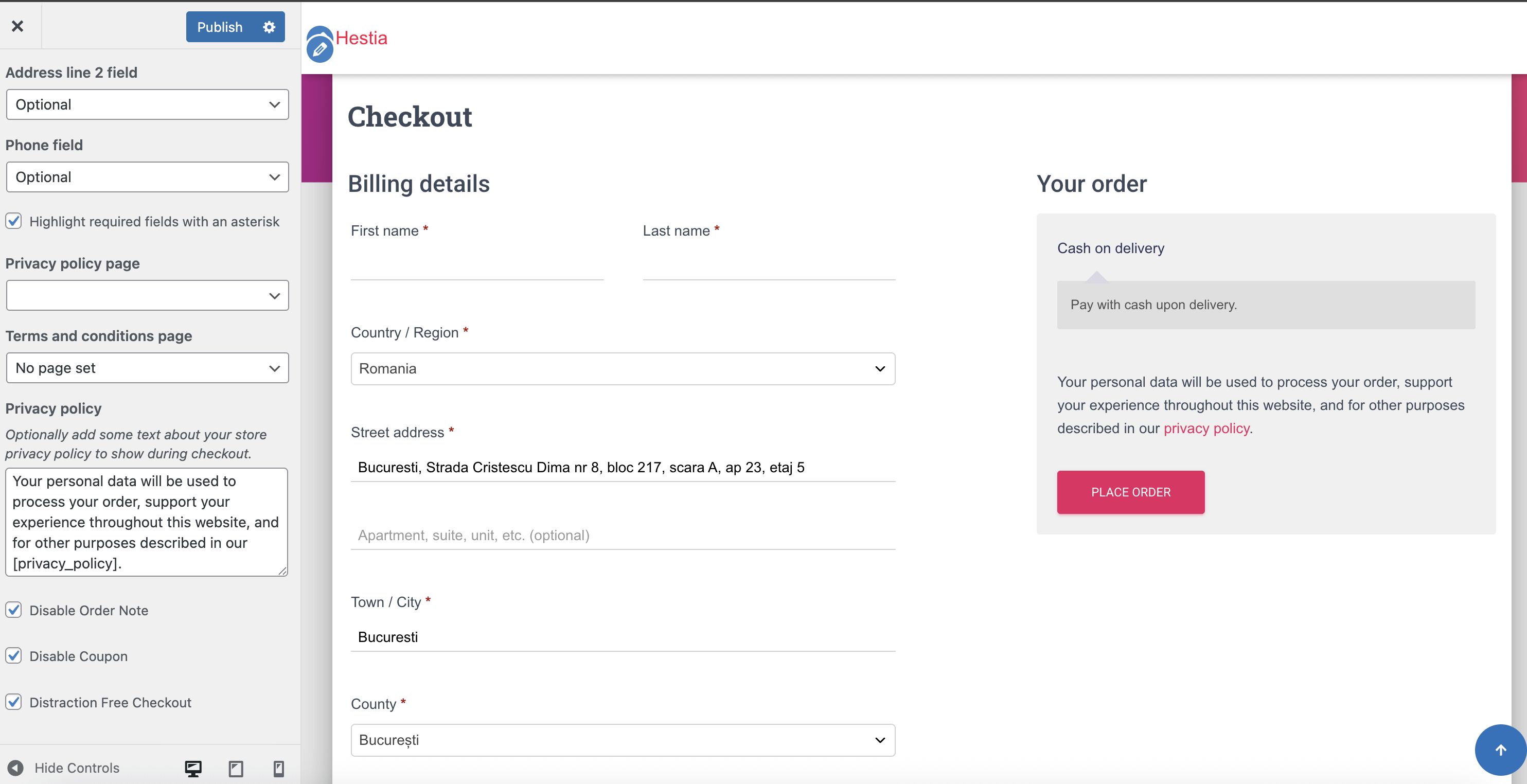Click the First name input field
The height and width of the screenshot is (784, 1527).
[x=476, y=265]
